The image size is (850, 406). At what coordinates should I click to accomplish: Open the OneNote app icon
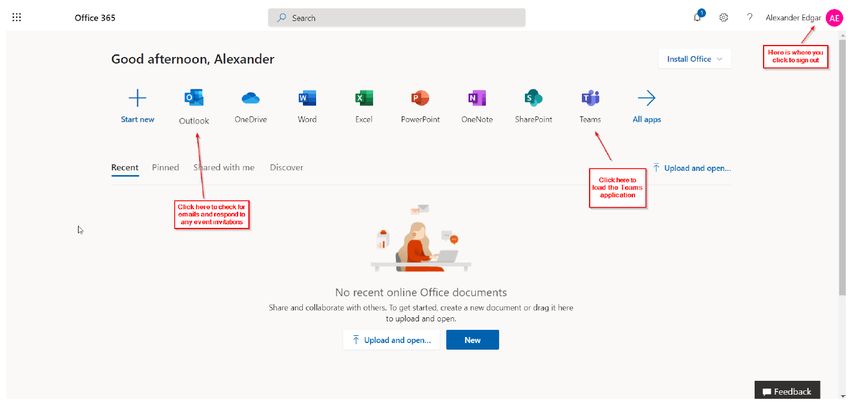(477, 98)
